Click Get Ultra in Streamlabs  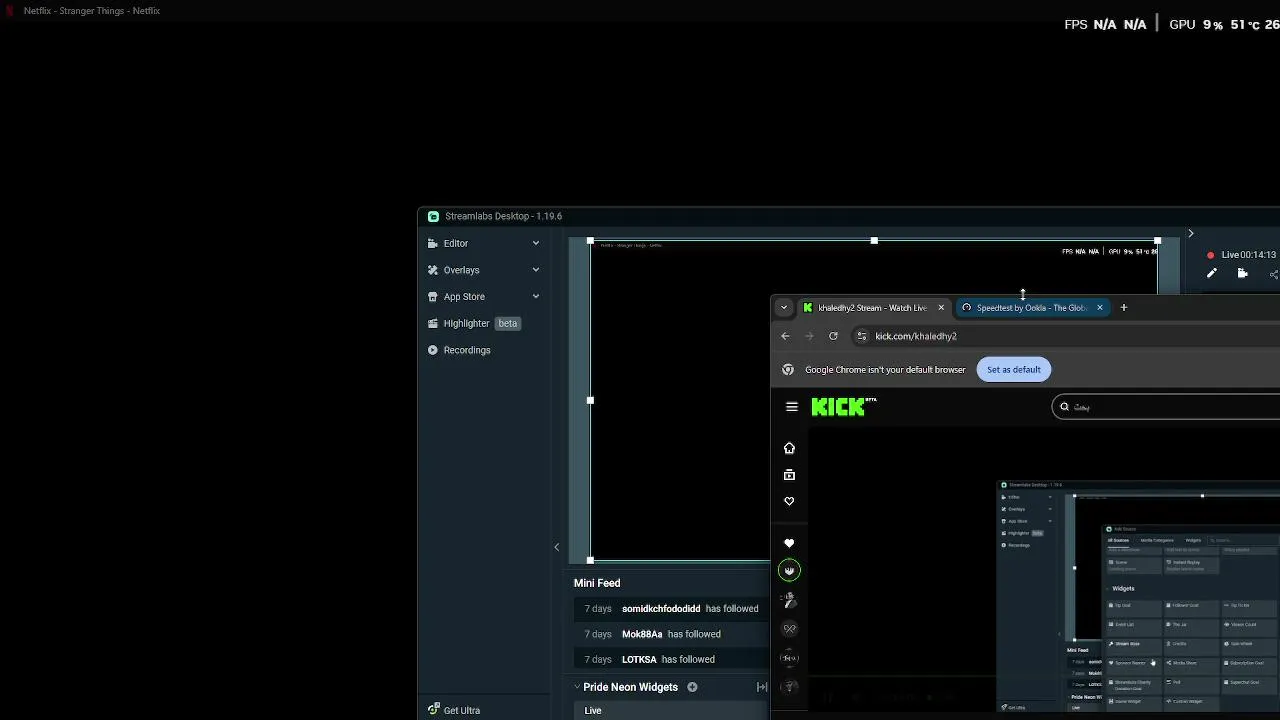(x=454, y=710)
